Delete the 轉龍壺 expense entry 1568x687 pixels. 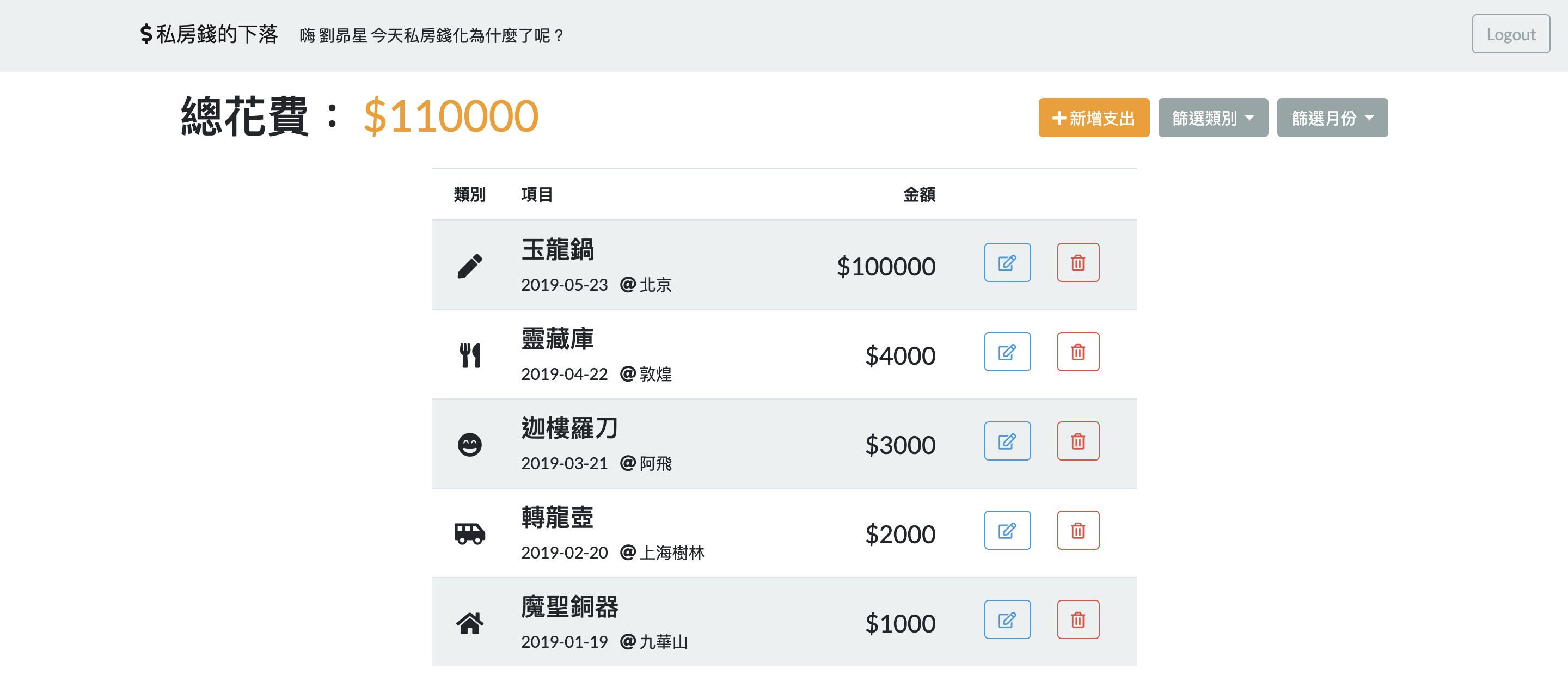point(1078,530)
